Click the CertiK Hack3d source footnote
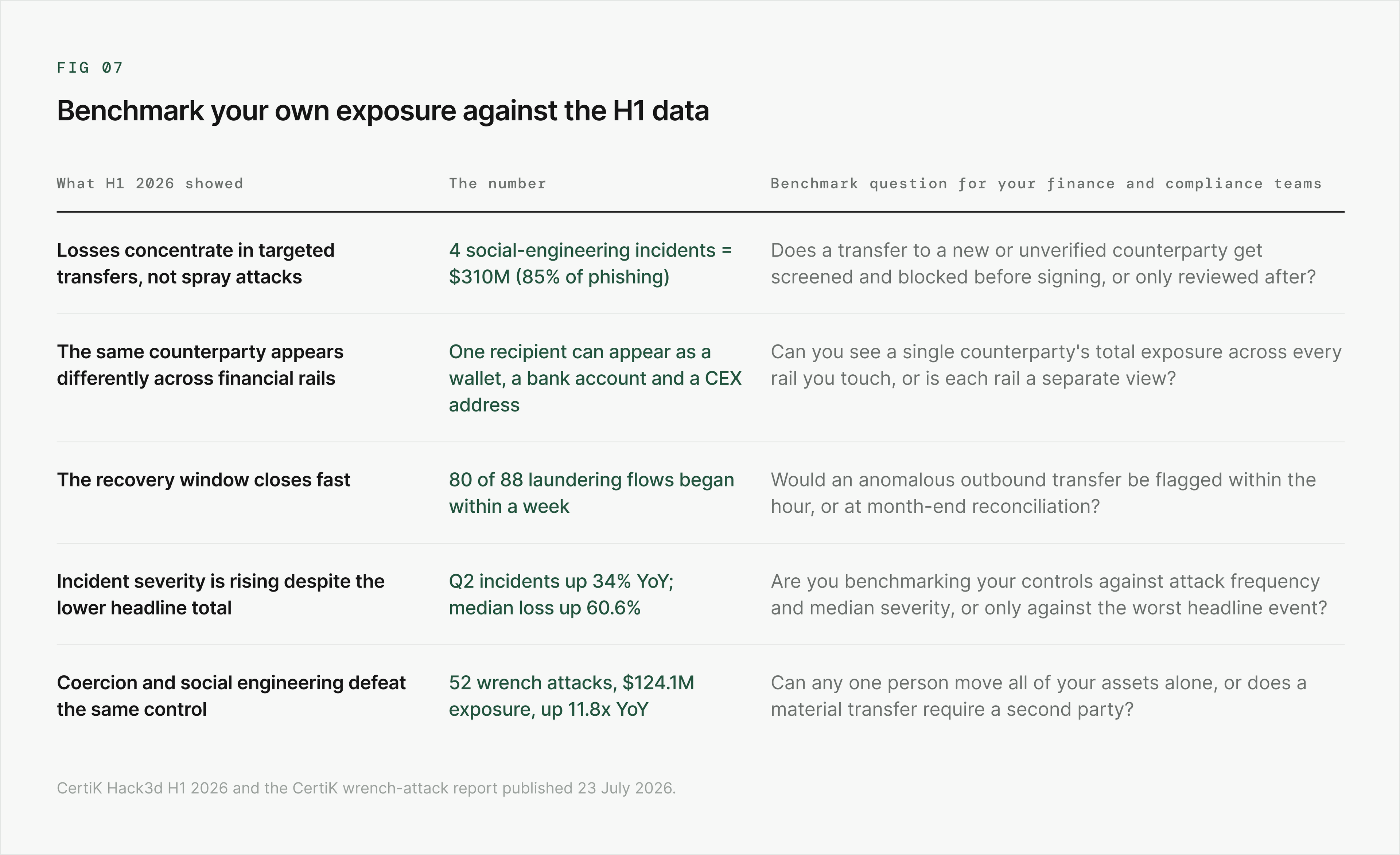1400x855 pixels. (366, 789)
